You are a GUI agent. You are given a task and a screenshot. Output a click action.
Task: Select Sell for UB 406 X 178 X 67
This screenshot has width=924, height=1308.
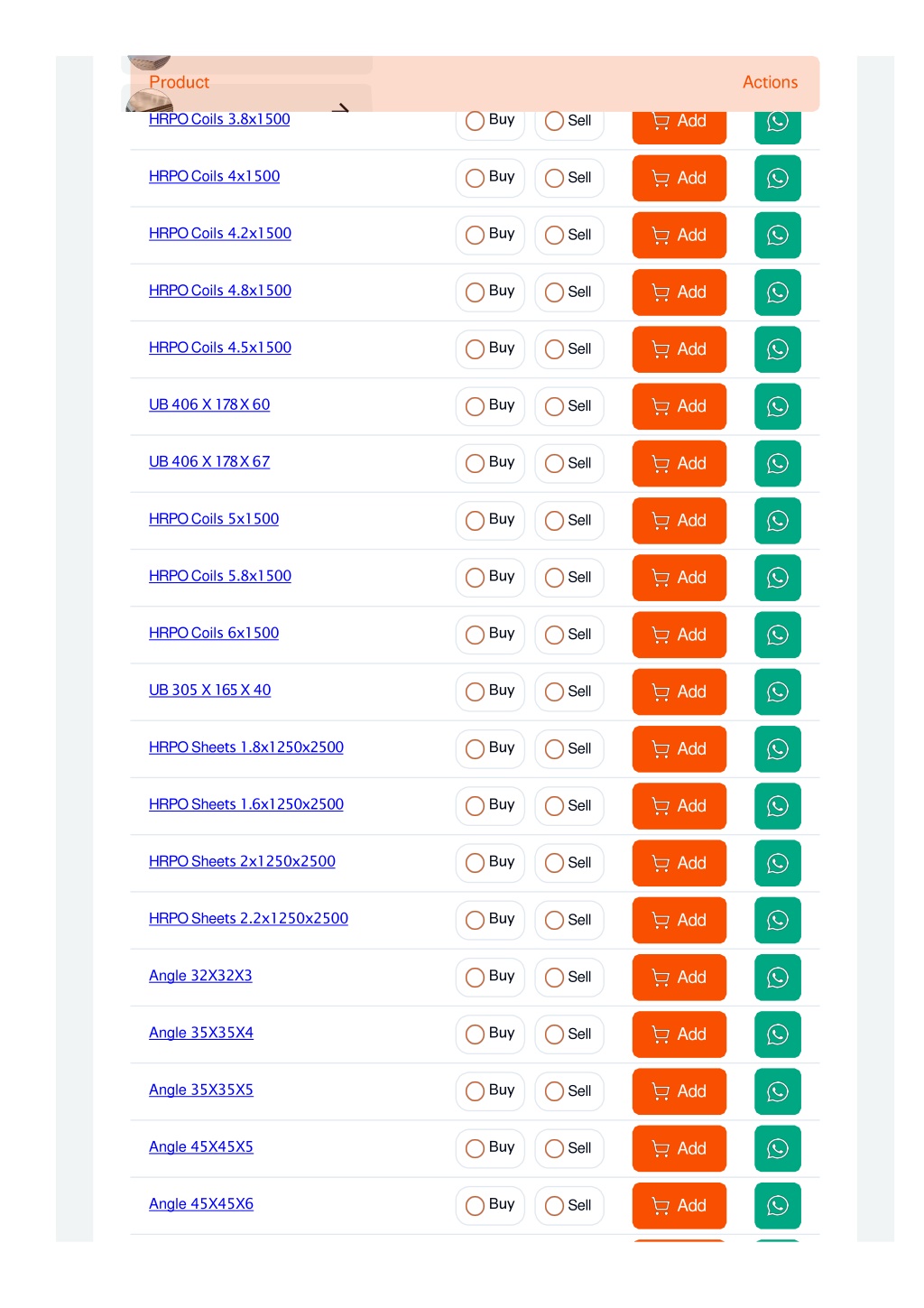coord(568,463)
